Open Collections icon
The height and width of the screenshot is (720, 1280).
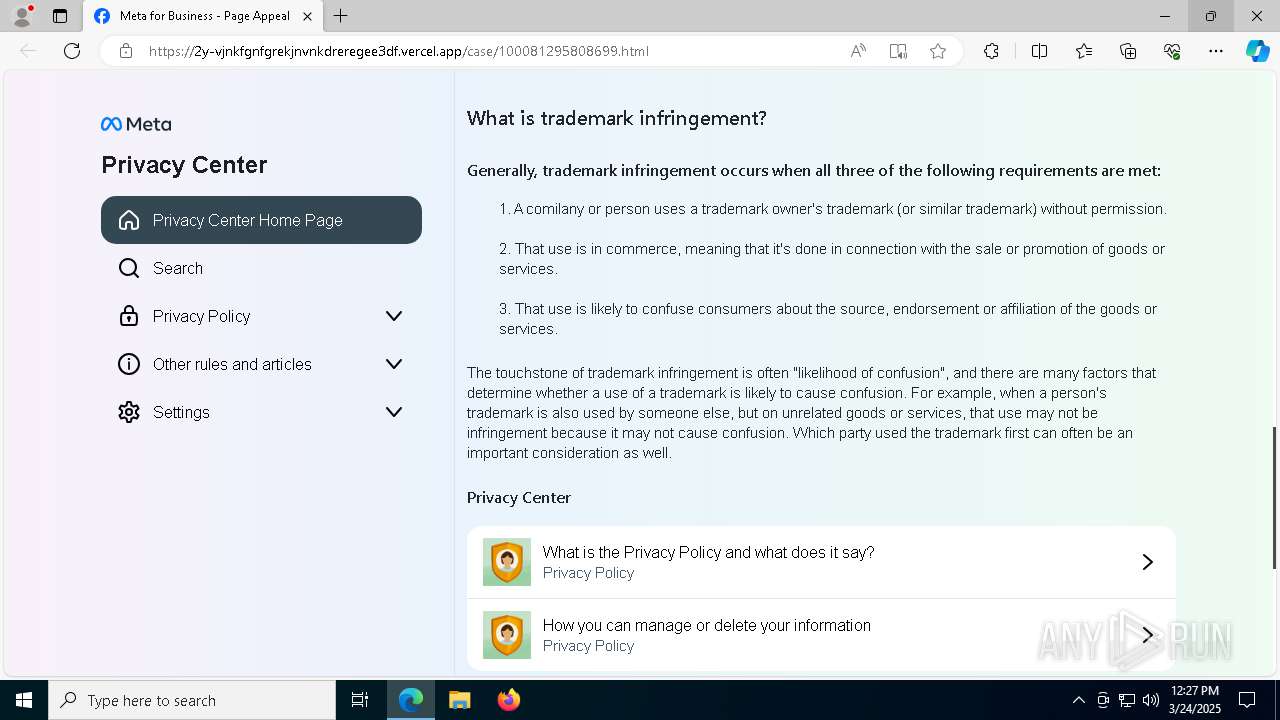[1128, 51]
